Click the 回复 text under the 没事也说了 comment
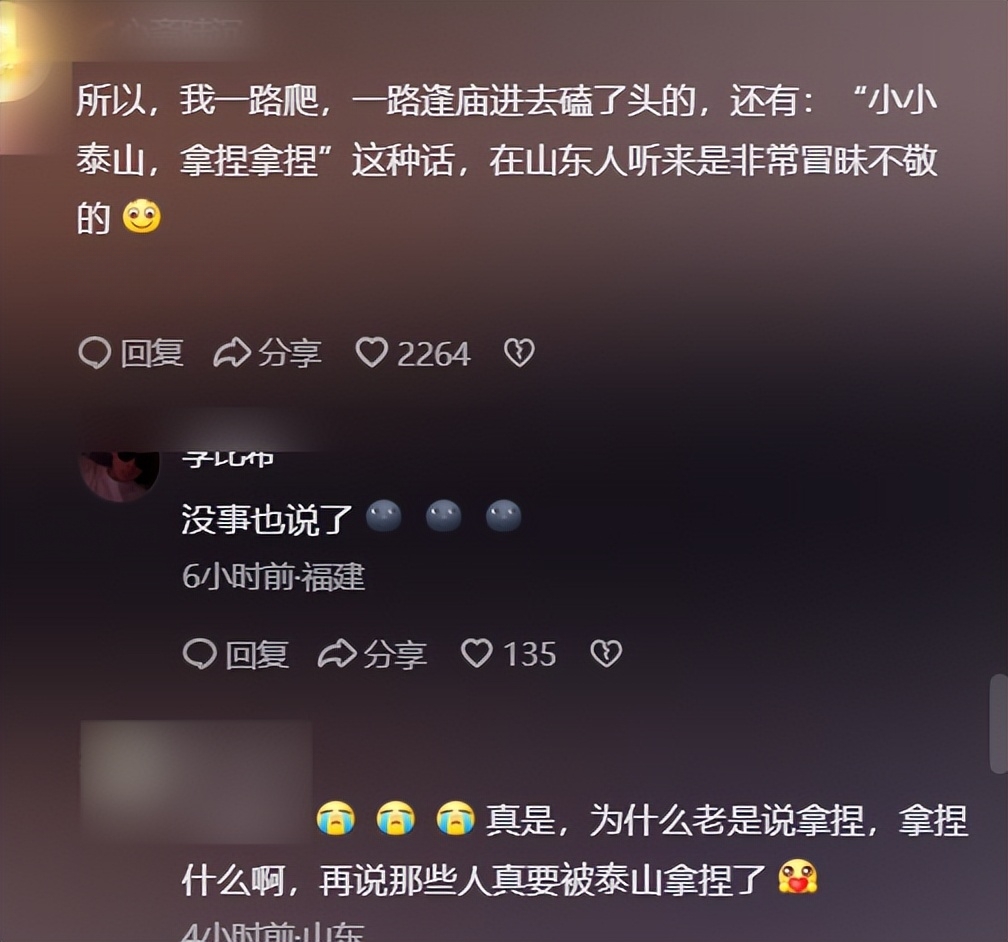The height and width of the screenshot is (942, 1008). (x=257, y=655)
